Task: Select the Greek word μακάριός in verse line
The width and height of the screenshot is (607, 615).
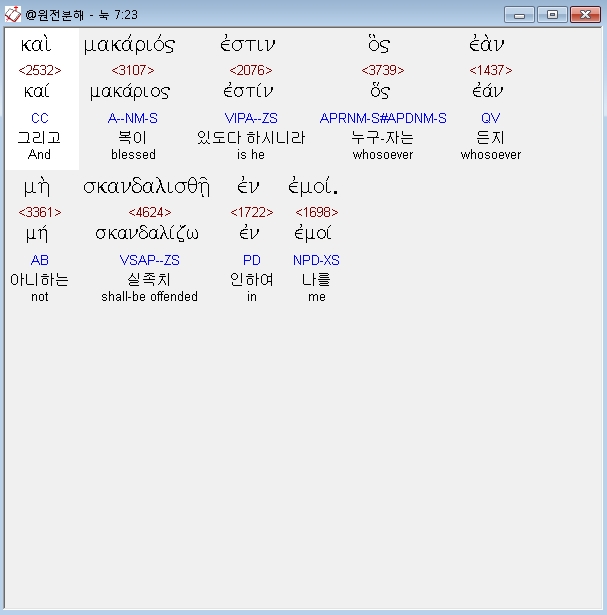Action: click(x=129, y=45)
